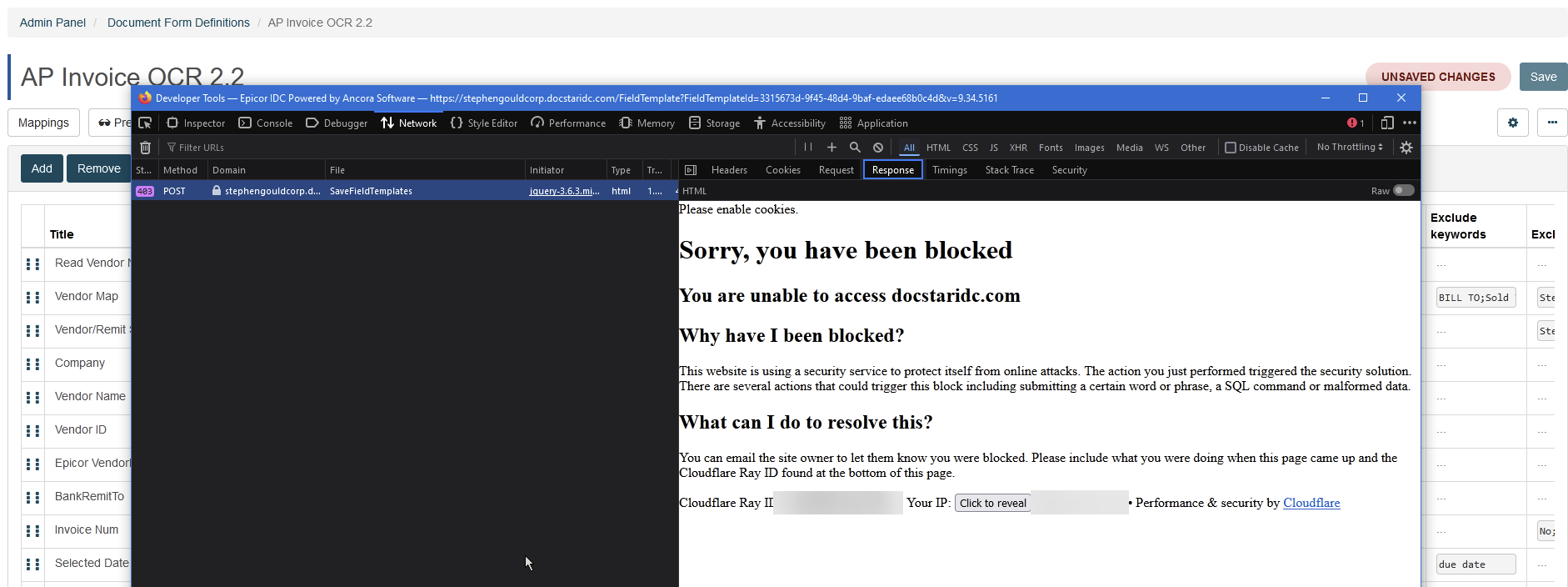Viewport: 1568px width, 587px height.
Task: Pause network recording
Action: pos(808,148)
